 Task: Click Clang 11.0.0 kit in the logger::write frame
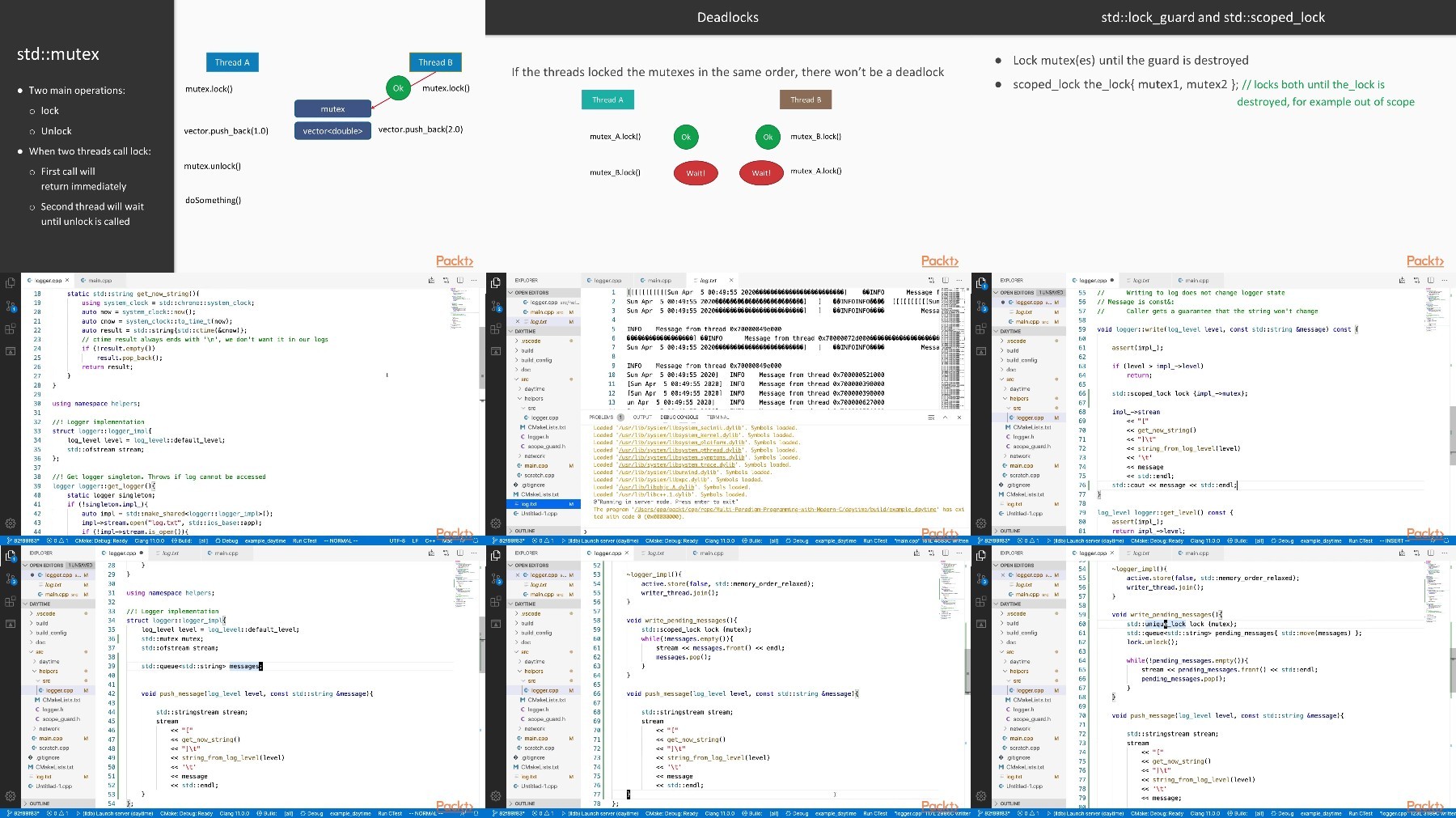tap(1205, 540)
